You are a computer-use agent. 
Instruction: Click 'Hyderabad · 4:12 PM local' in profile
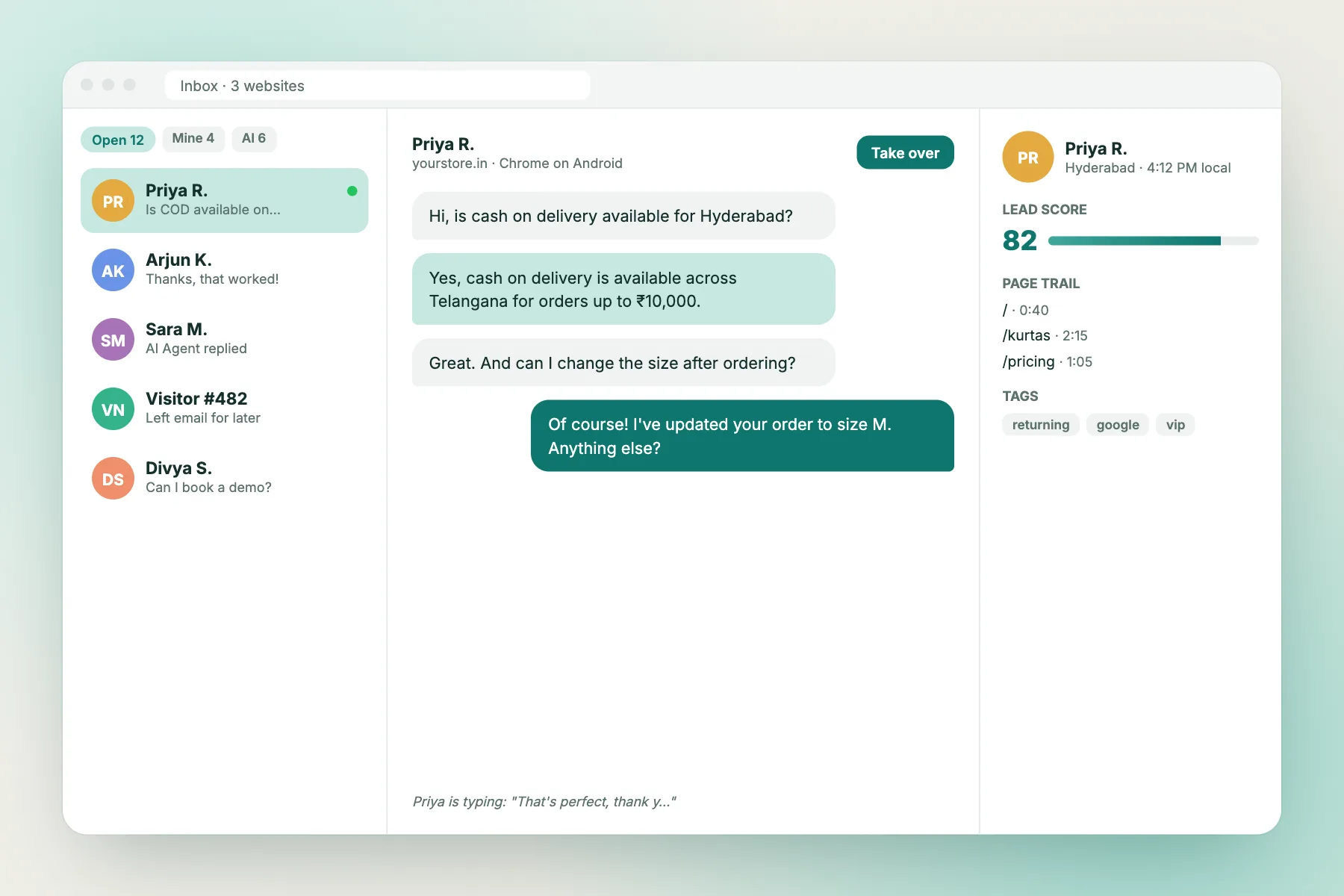[x=1148, y=168]
